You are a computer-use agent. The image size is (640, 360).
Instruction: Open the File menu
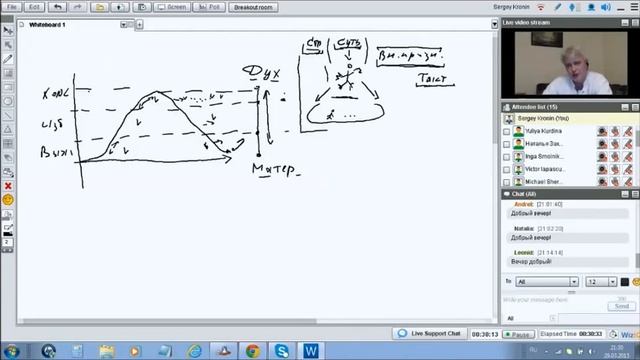pos(12,7)
